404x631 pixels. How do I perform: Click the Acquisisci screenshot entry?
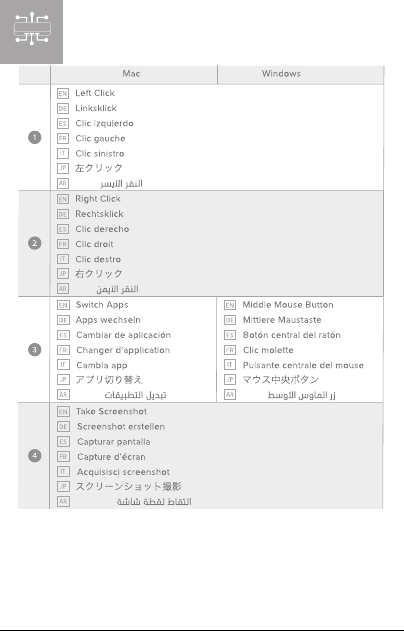click(124, 472)
